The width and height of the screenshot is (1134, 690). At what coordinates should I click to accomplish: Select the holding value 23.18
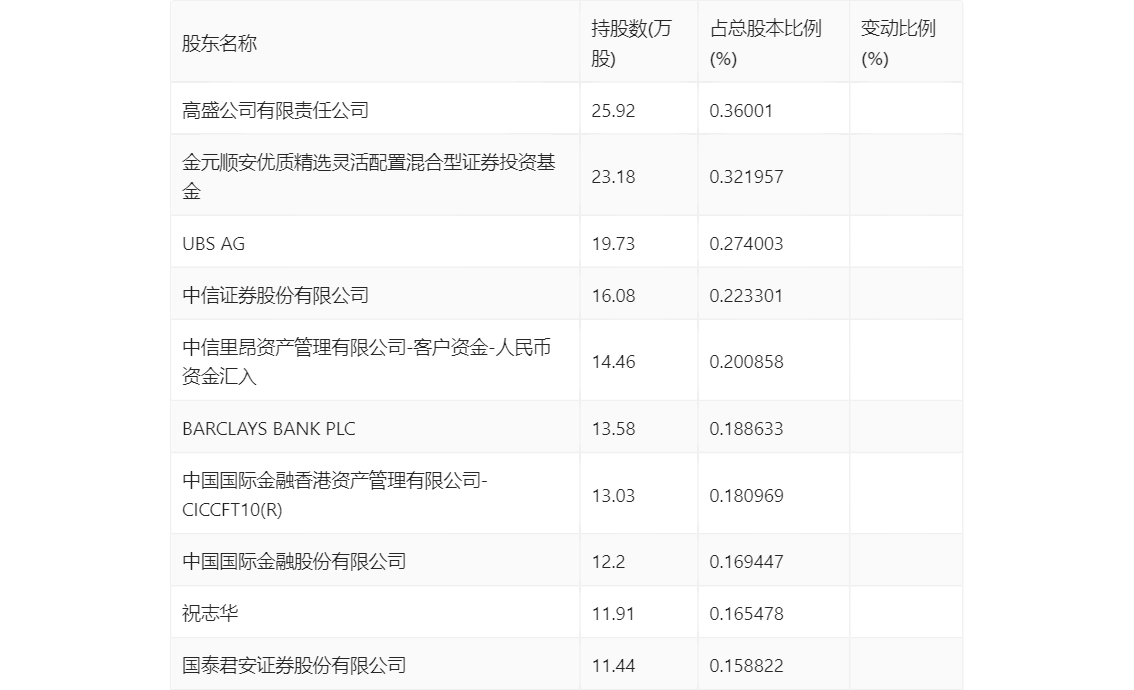[613, 176]
